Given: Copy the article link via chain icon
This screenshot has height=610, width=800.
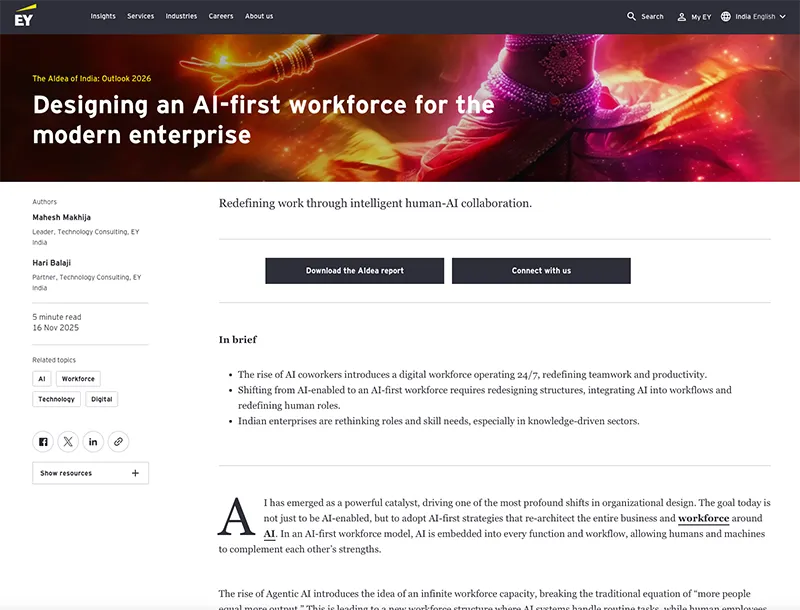Looking at the screenshot, I should tap(118, 442).
